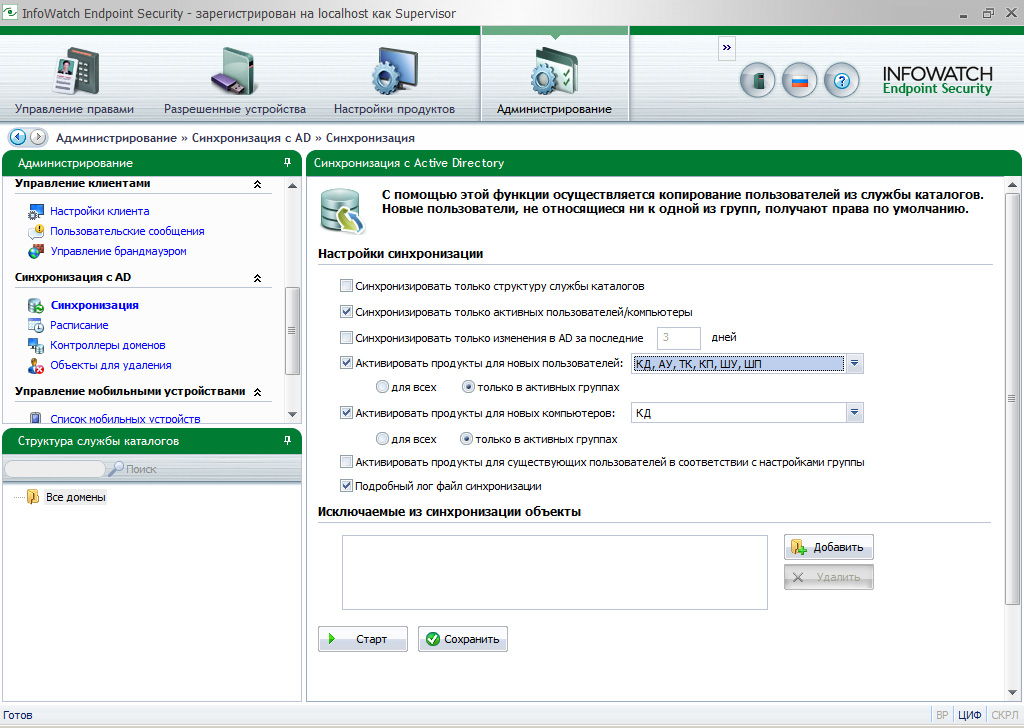This screenshot has height=728, width=1024.
Task: Expand toolbar with the » chevron button
Action: coord(727,48)
